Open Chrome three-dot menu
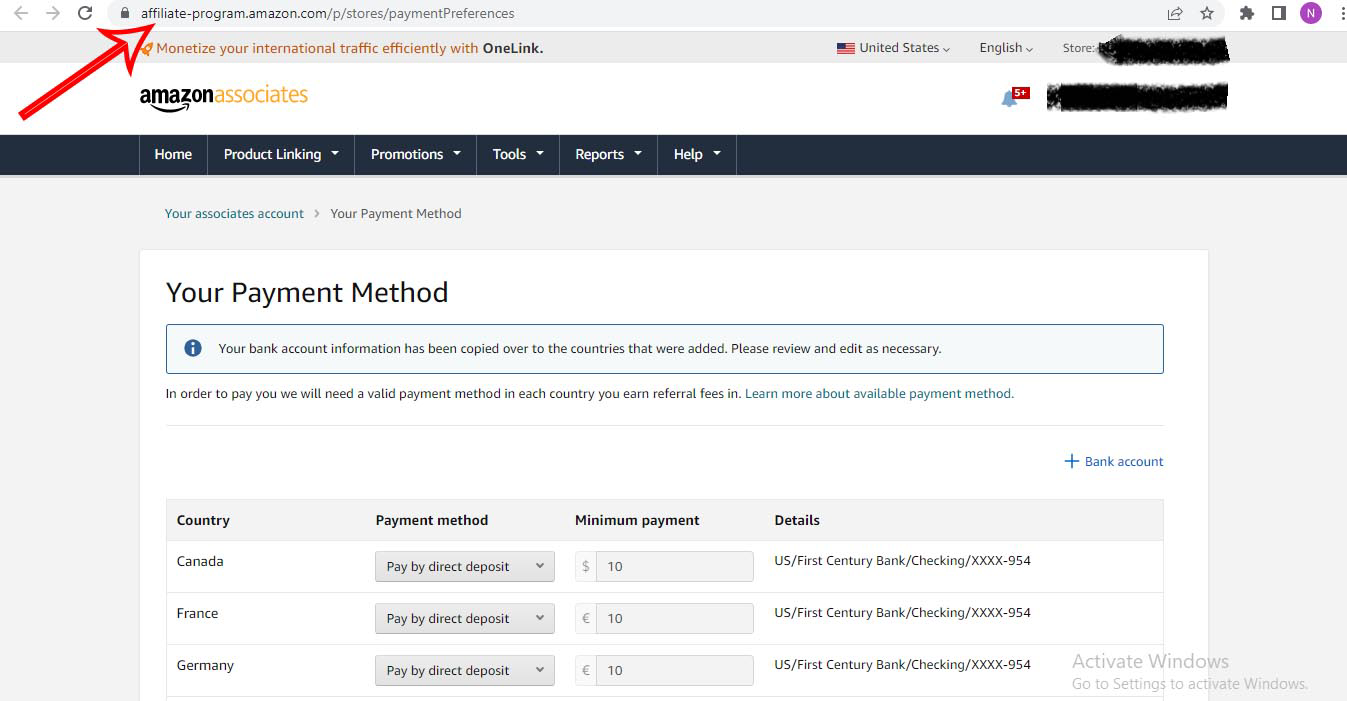 click(x=1342, y=14)
